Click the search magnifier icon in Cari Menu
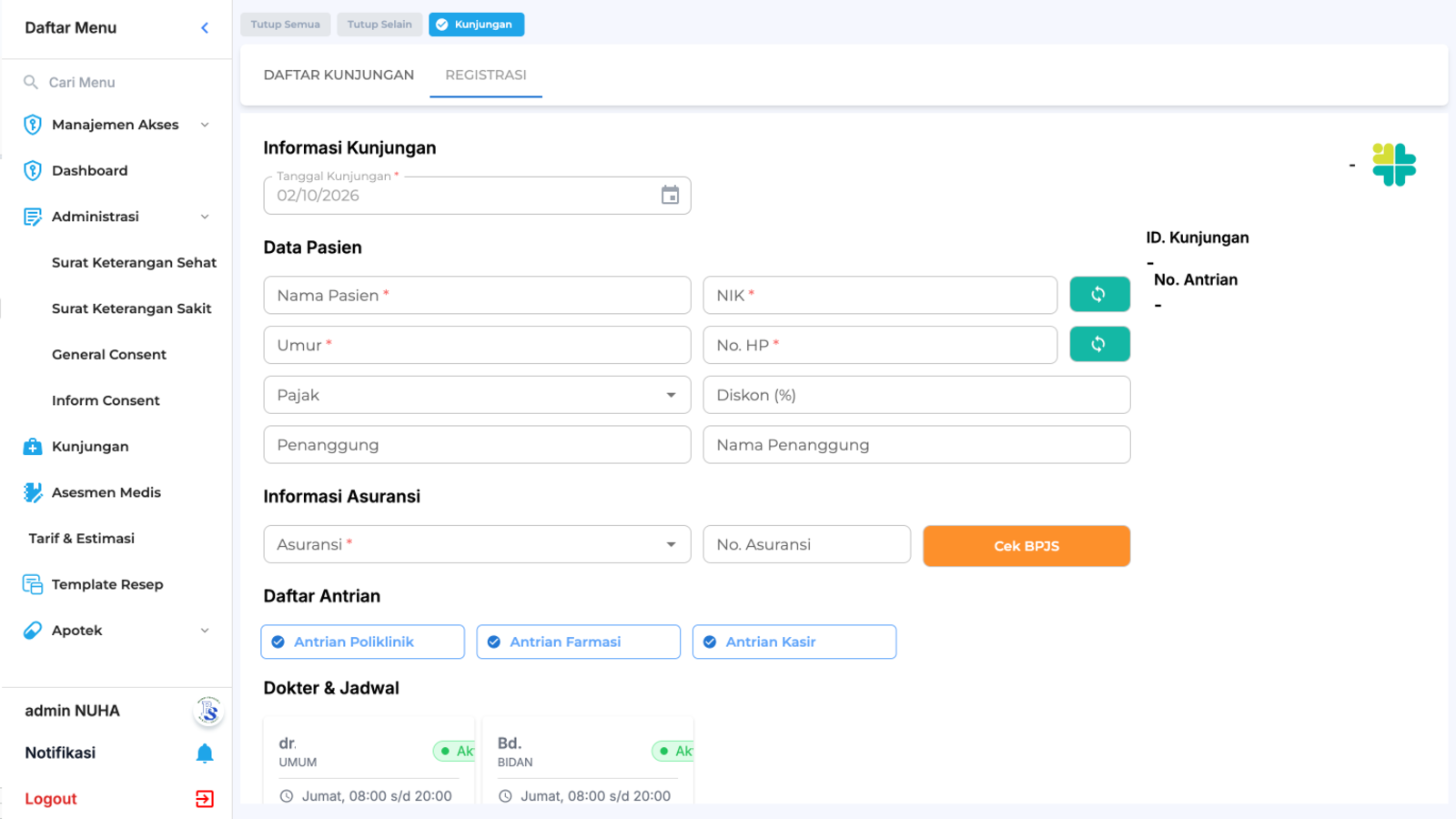Viewport: 1456px width, 819px height. (x=31, y=82)
